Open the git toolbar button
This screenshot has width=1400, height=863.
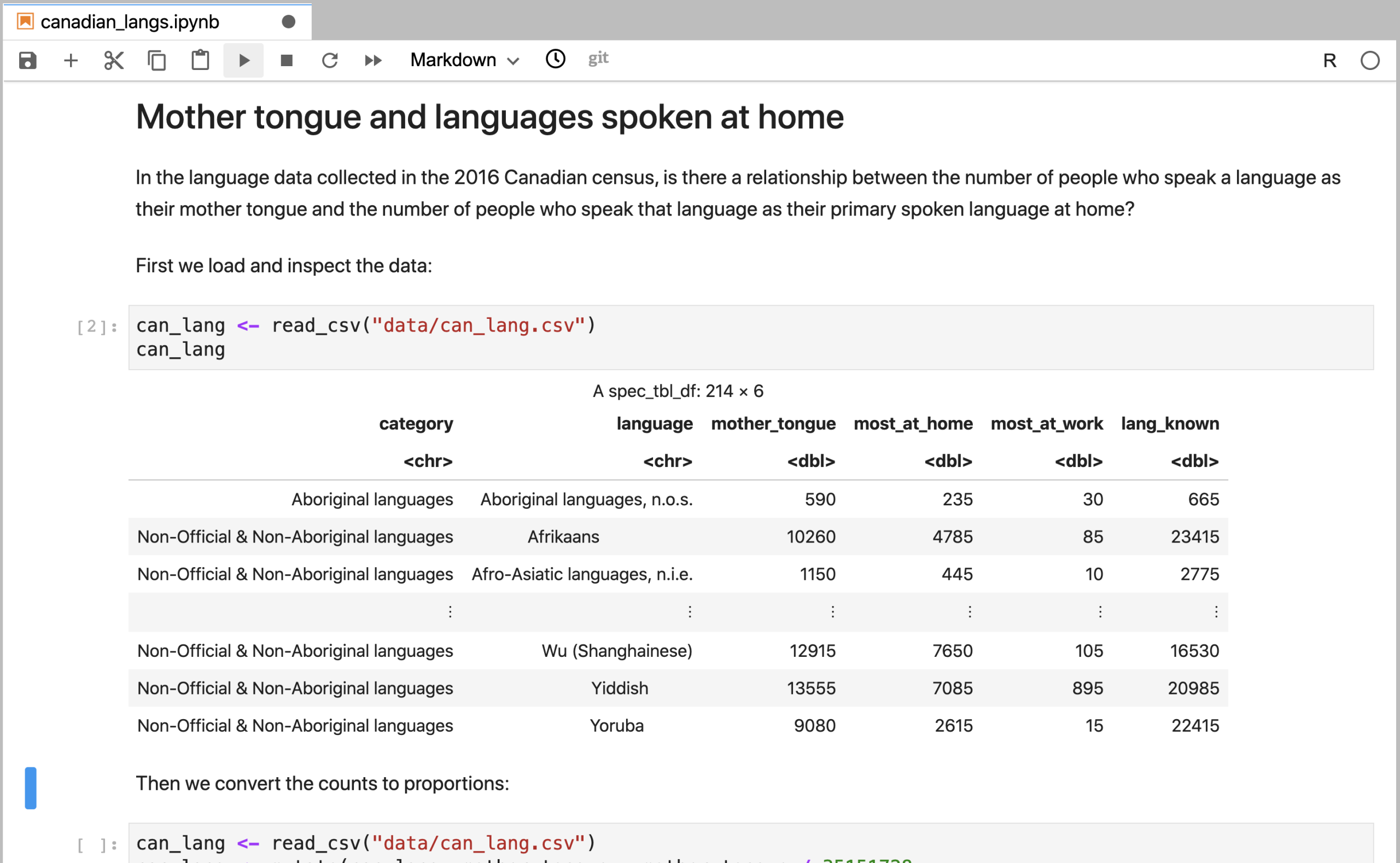pyautogui.click(x=598, y=58)
